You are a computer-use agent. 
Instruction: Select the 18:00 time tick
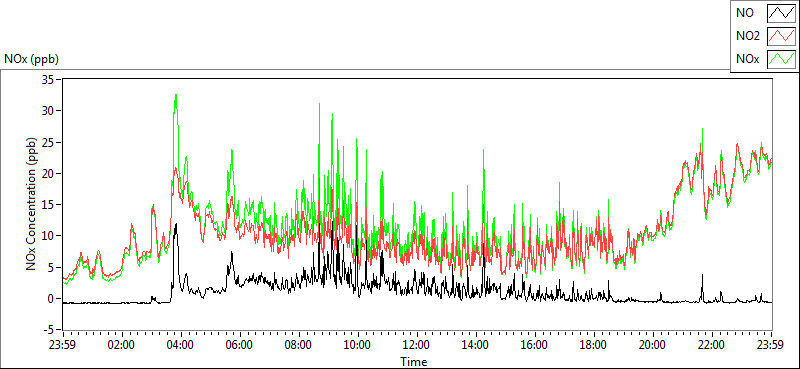tap(594, 345)
